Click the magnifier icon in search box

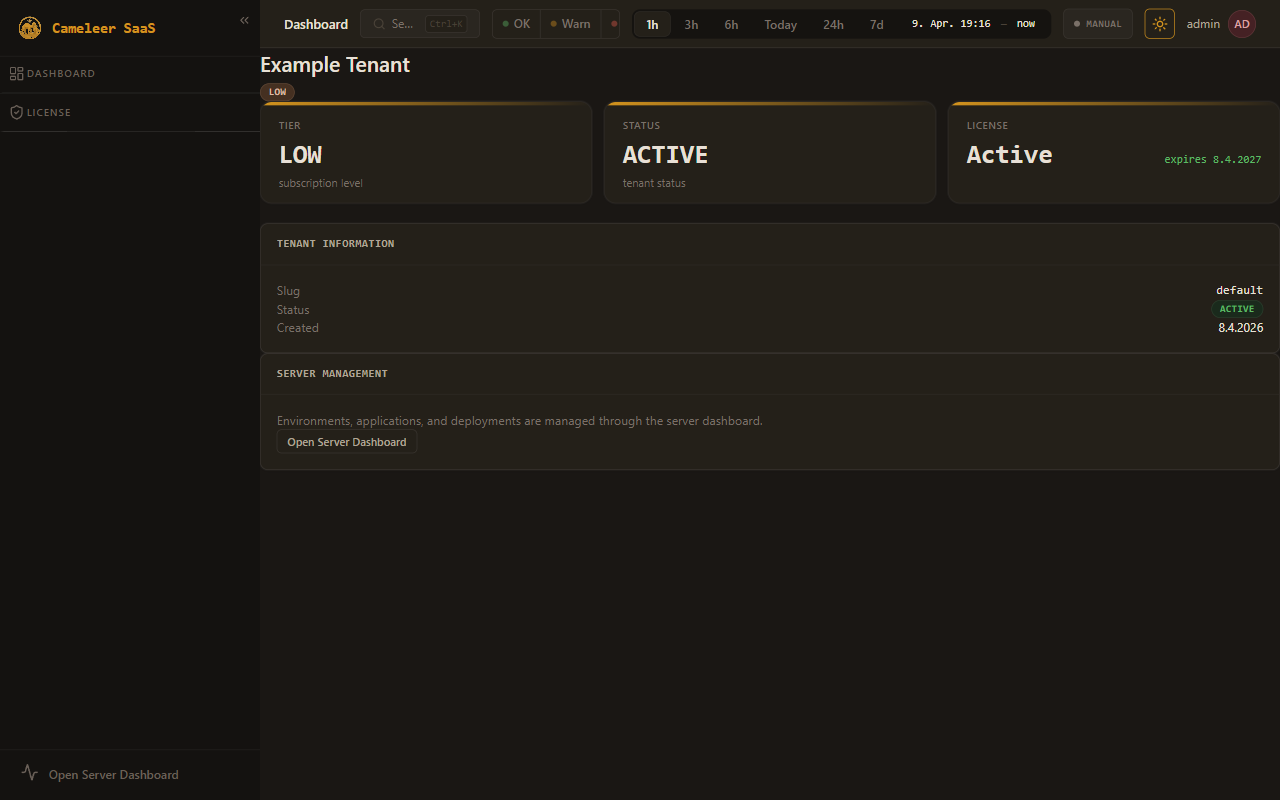(379, 24)
